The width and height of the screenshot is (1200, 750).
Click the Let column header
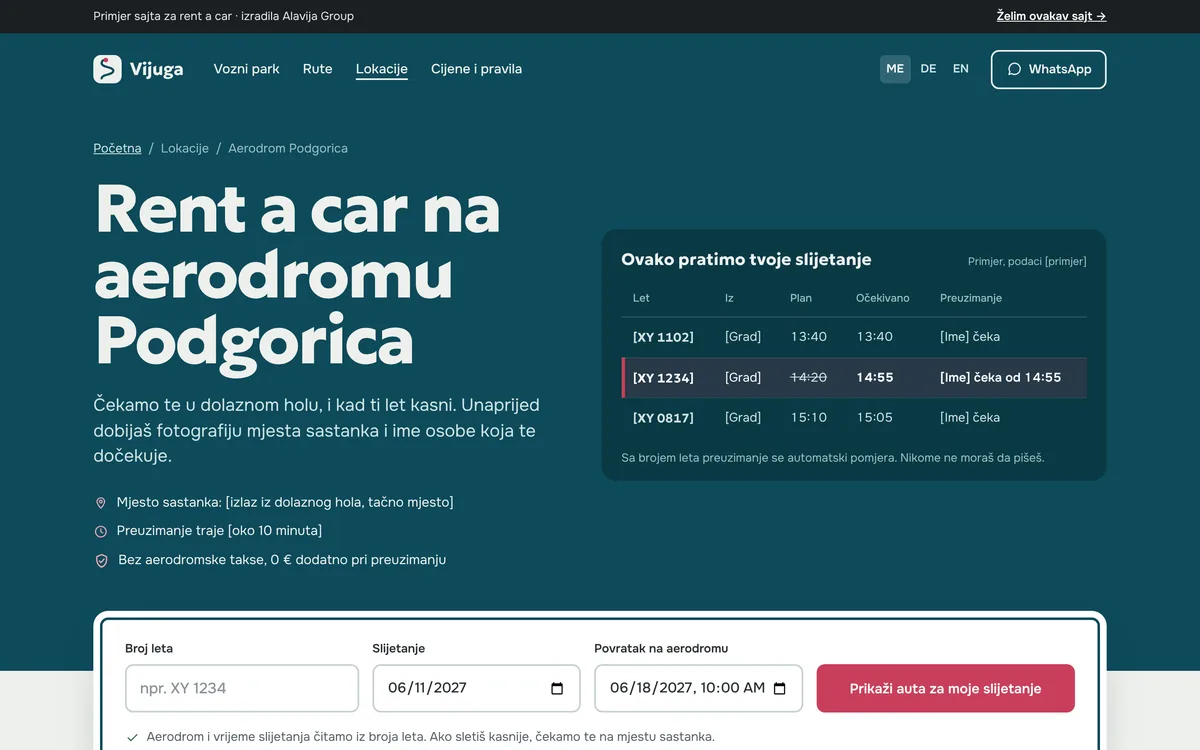tap(641, 298)
